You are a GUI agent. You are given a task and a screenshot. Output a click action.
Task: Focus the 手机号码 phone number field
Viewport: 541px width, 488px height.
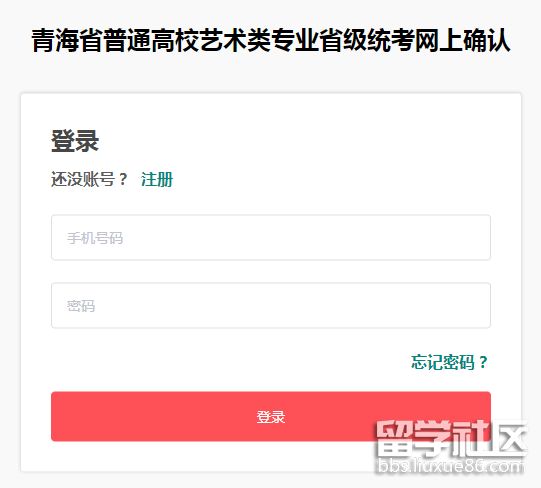[271, 237]
